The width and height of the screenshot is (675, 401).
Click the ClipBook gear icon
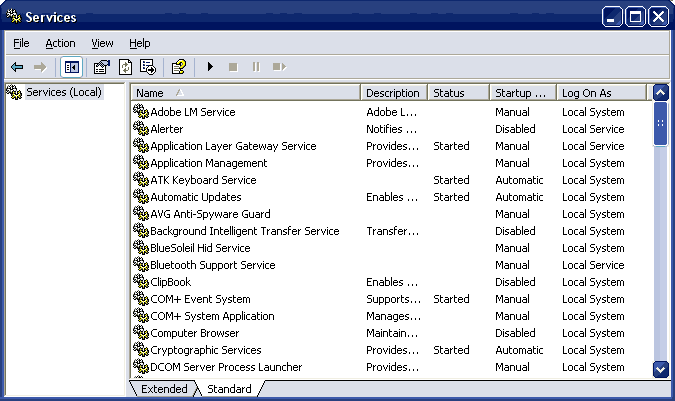coord(141,281)
